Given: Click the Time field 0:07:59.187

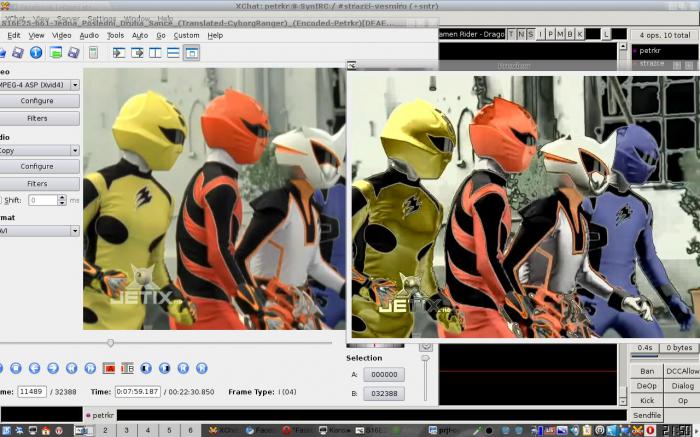Looking at the screenshot, I should coord(138,391).
